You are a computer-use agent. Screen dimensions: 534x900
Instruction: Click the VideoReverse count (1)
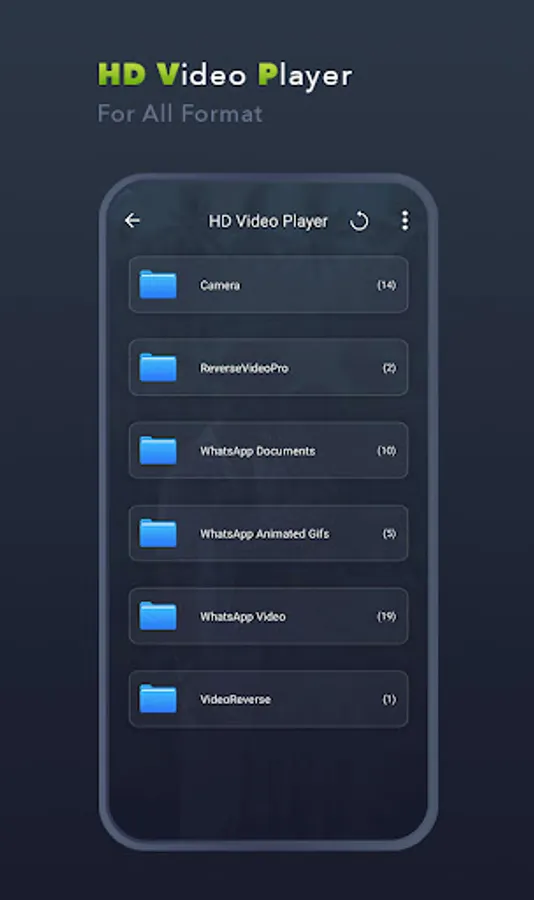389,699
